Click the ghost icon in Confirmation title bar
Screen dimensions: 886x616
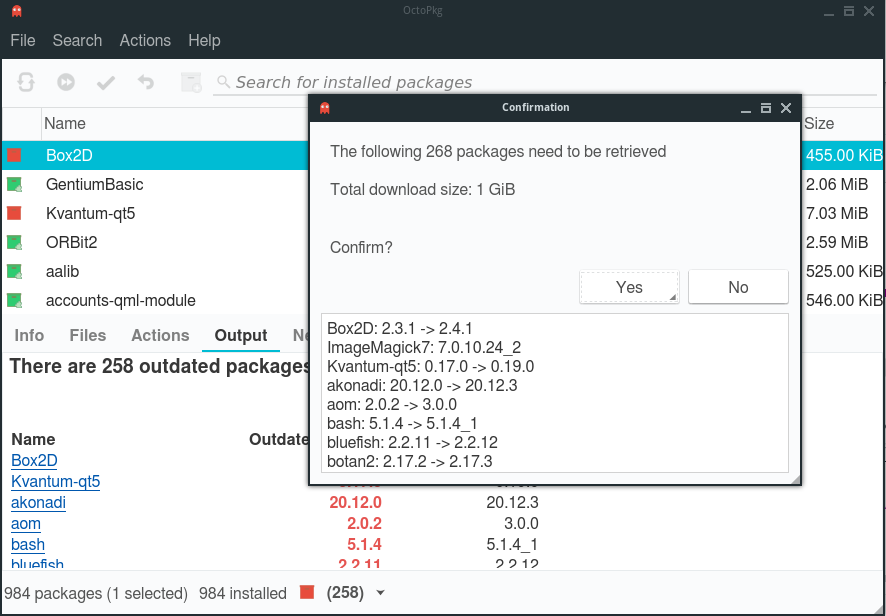click(x=324, y=108)
